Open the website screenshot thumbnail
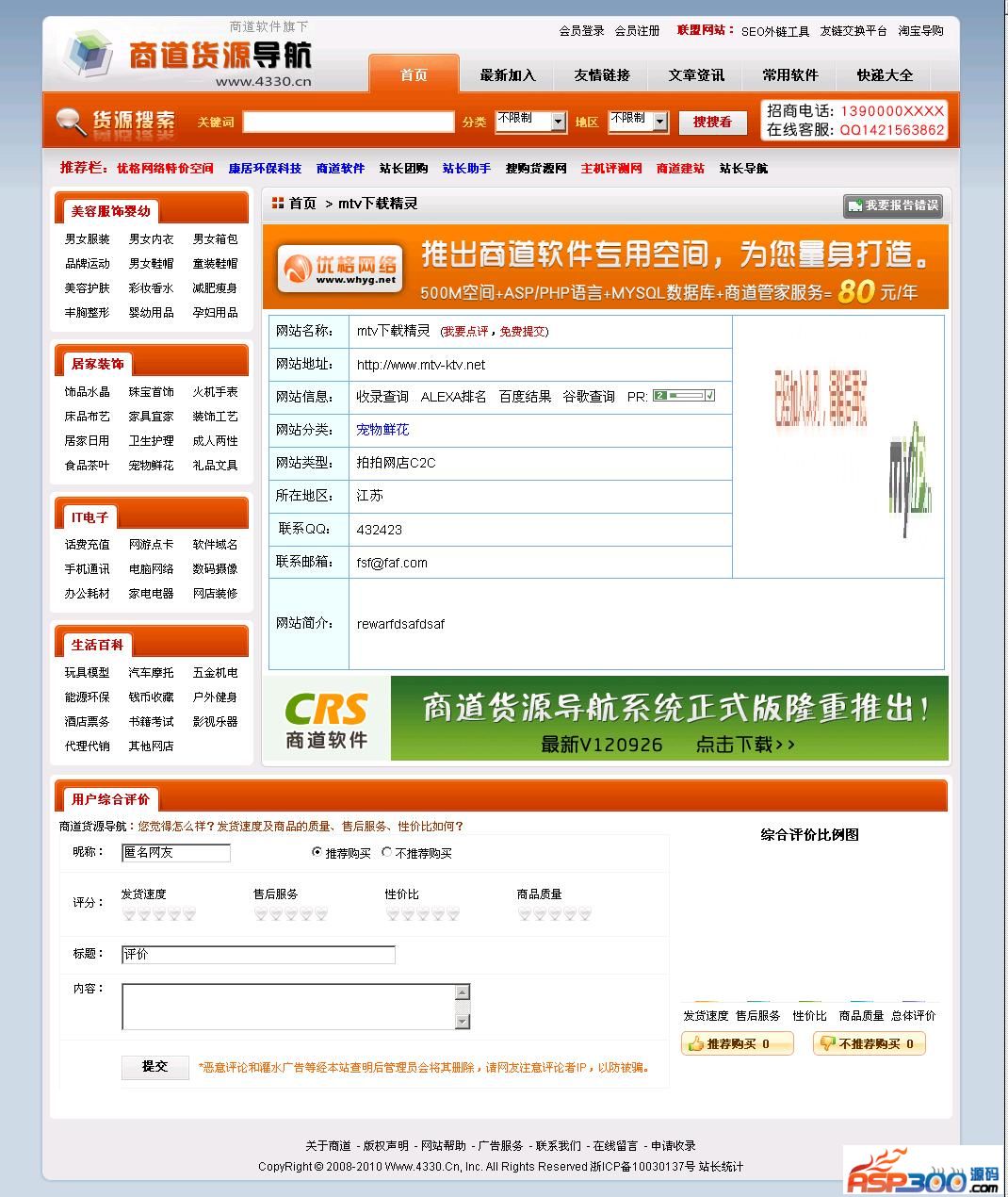The height and width of the screenshot is (1197, 1008). (x=838, y=446)
